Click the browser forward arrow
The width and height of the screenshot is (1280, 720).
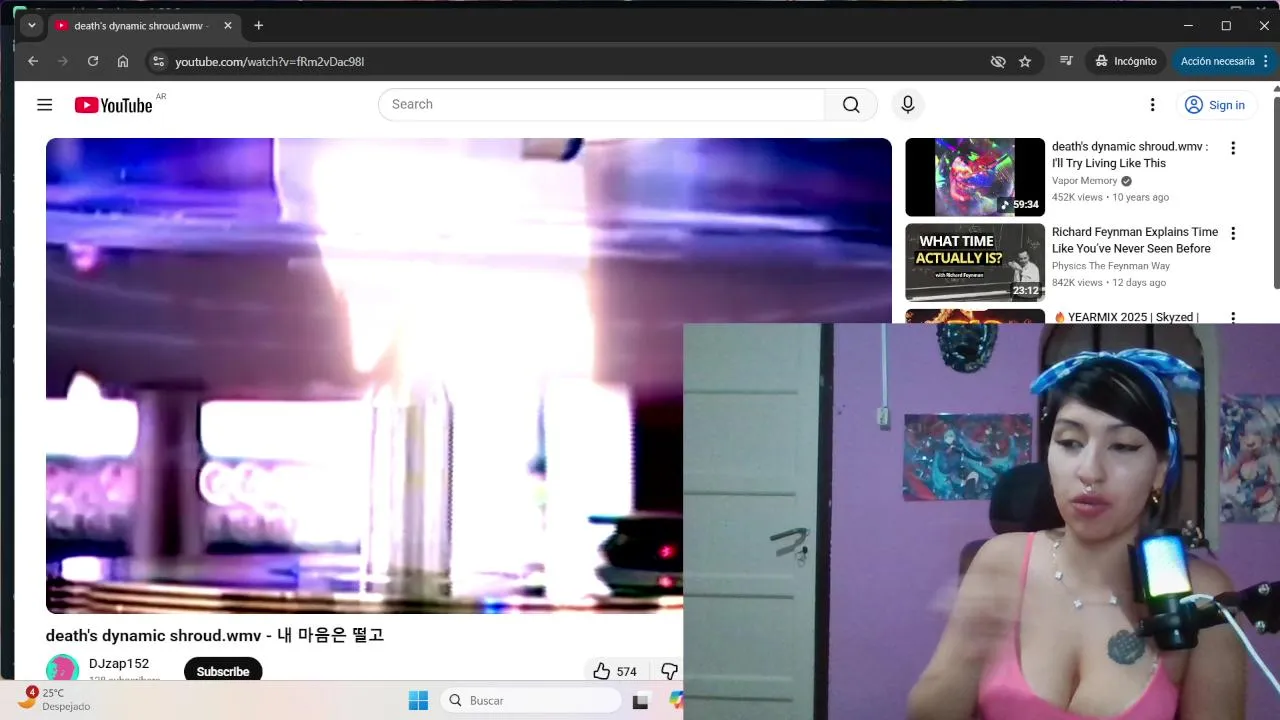coord(63,61)
